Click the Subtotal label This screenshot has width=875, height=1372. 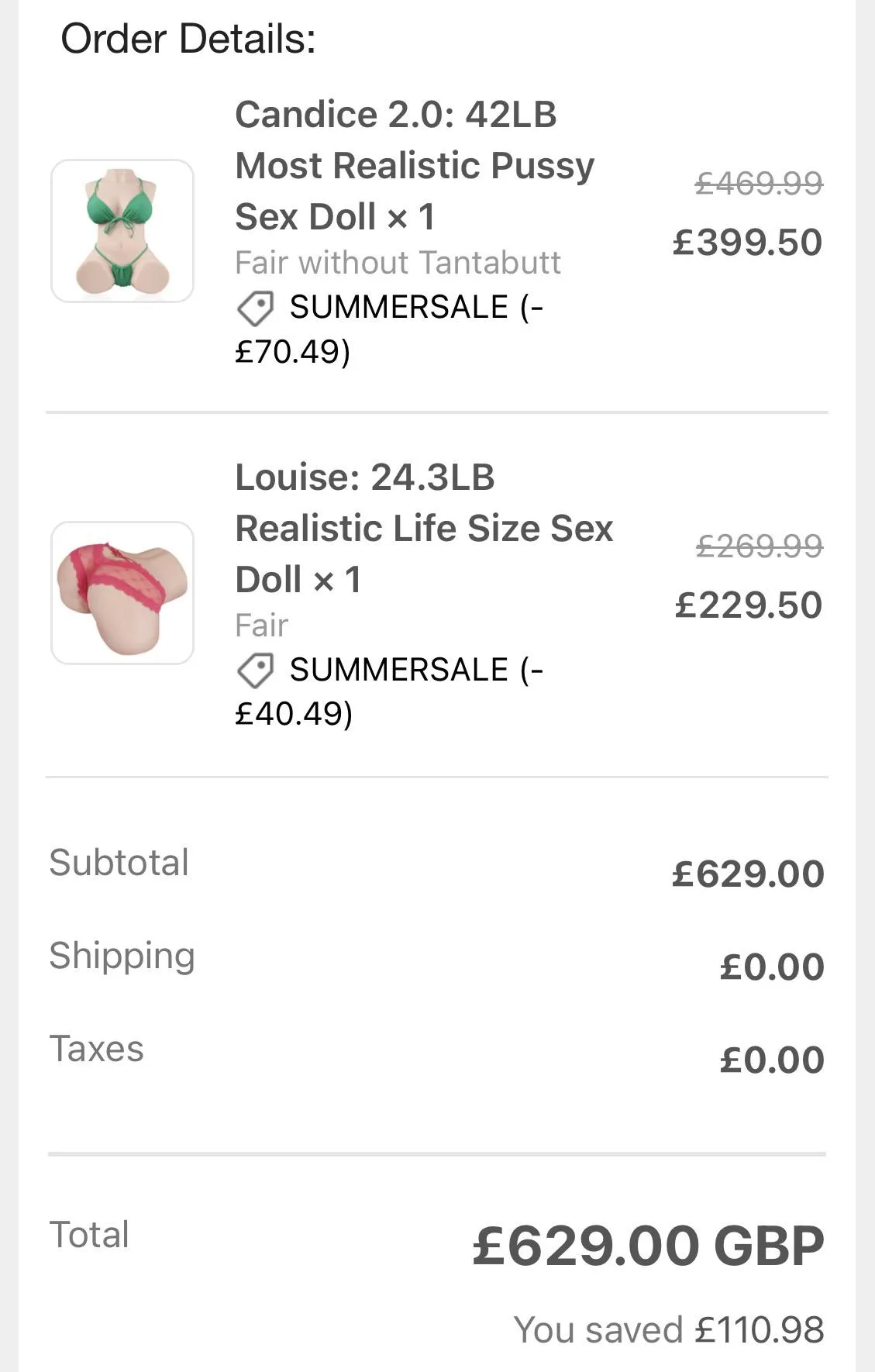(x=119, y=862)
